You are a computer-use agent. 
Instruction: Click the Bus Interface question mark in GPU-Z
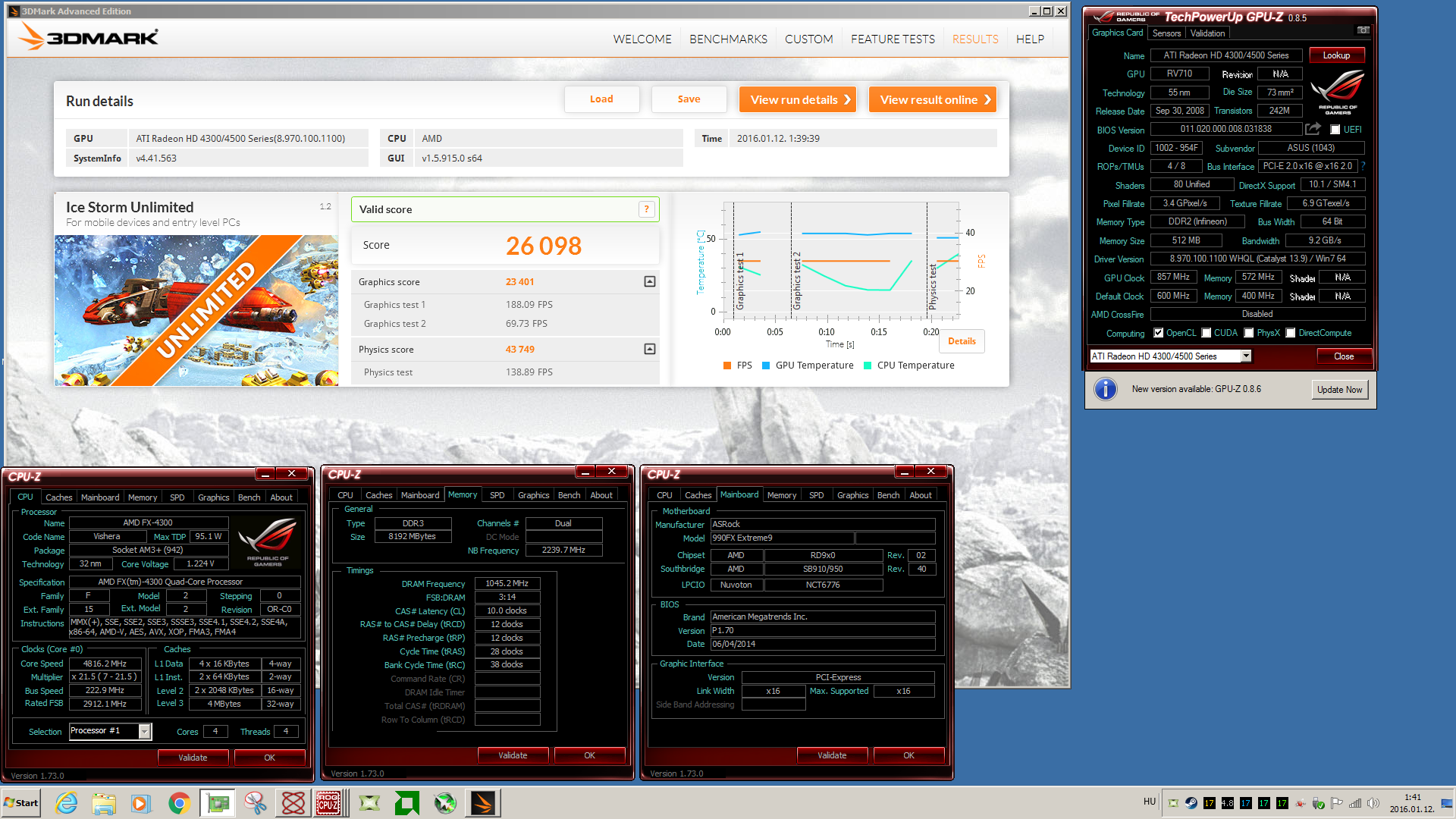tap(1363, 166)
